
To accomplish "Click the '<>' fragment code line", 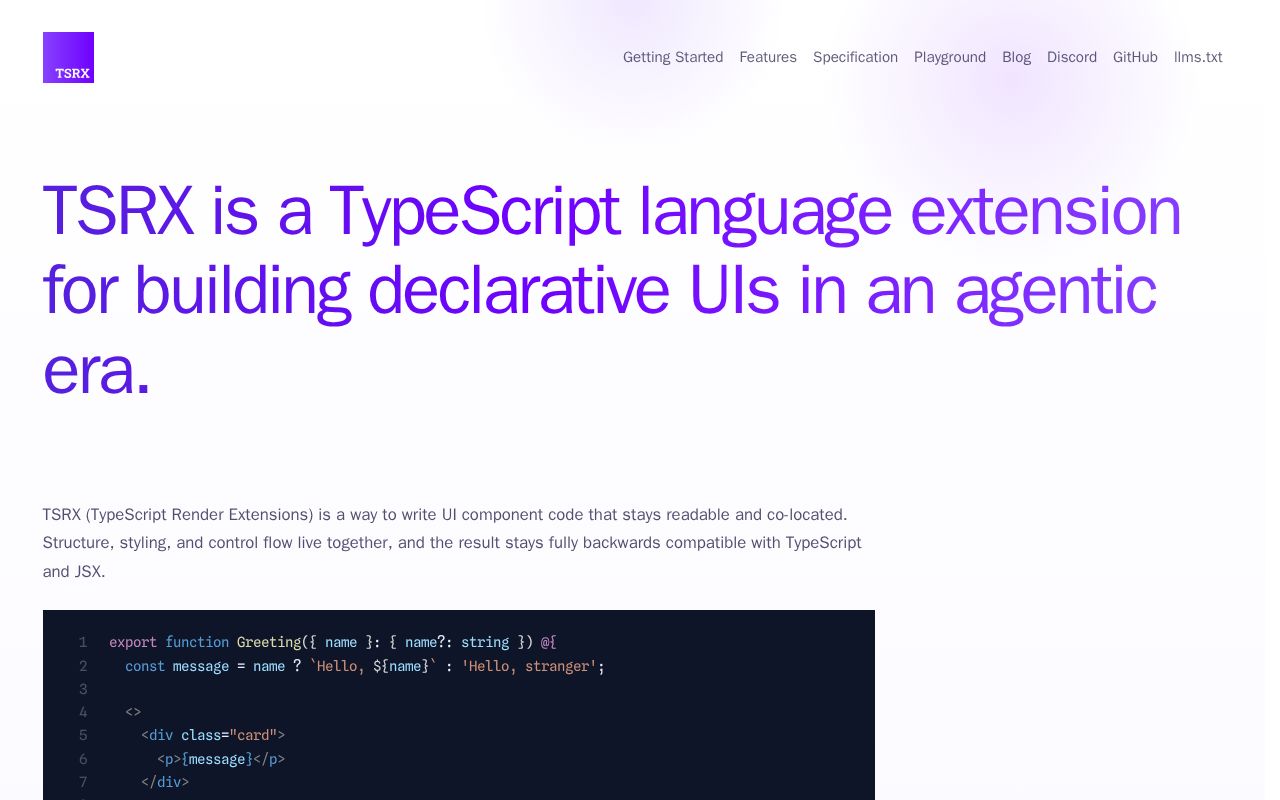I will [x=133, y=712].
